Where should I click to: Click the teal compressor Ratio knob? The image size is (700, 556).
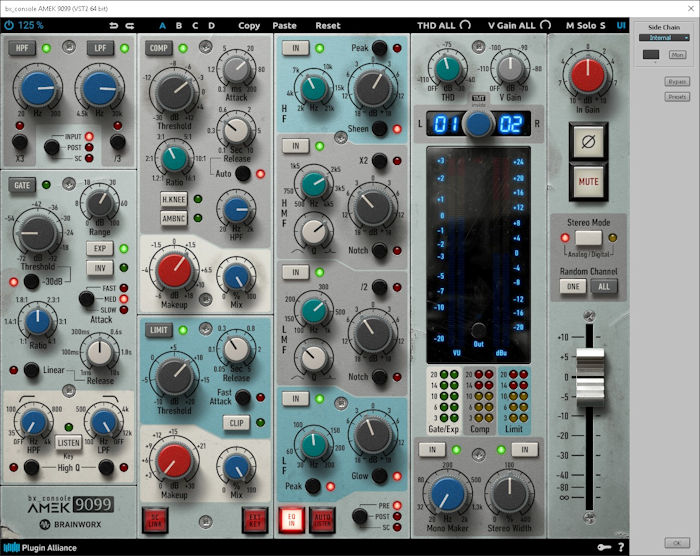click(x=175, y=159)
